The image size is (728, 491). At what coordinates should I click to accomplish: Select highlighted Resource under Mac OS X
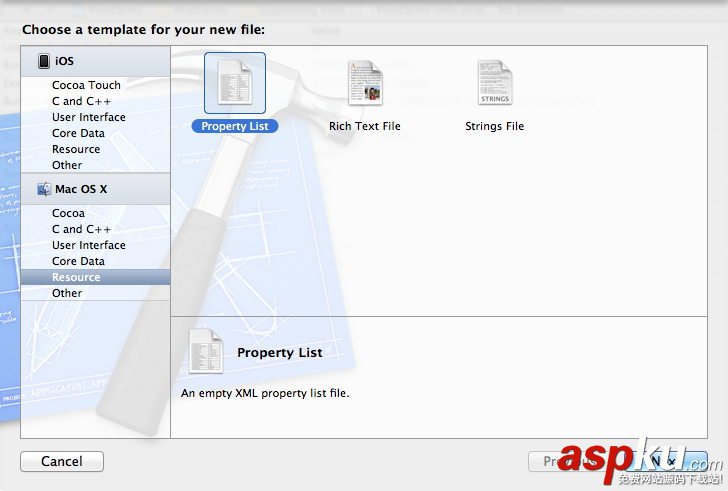[x=96, y=277]
